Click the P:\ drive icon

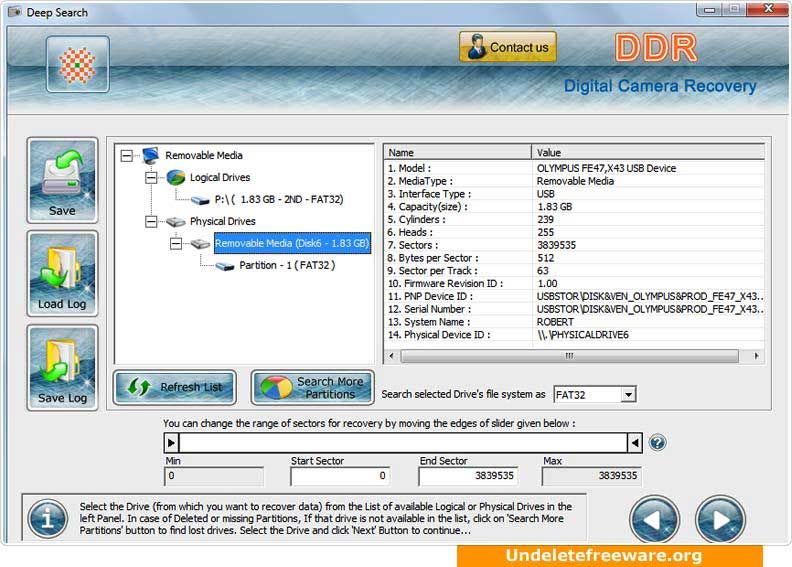(x=201, y=200)
